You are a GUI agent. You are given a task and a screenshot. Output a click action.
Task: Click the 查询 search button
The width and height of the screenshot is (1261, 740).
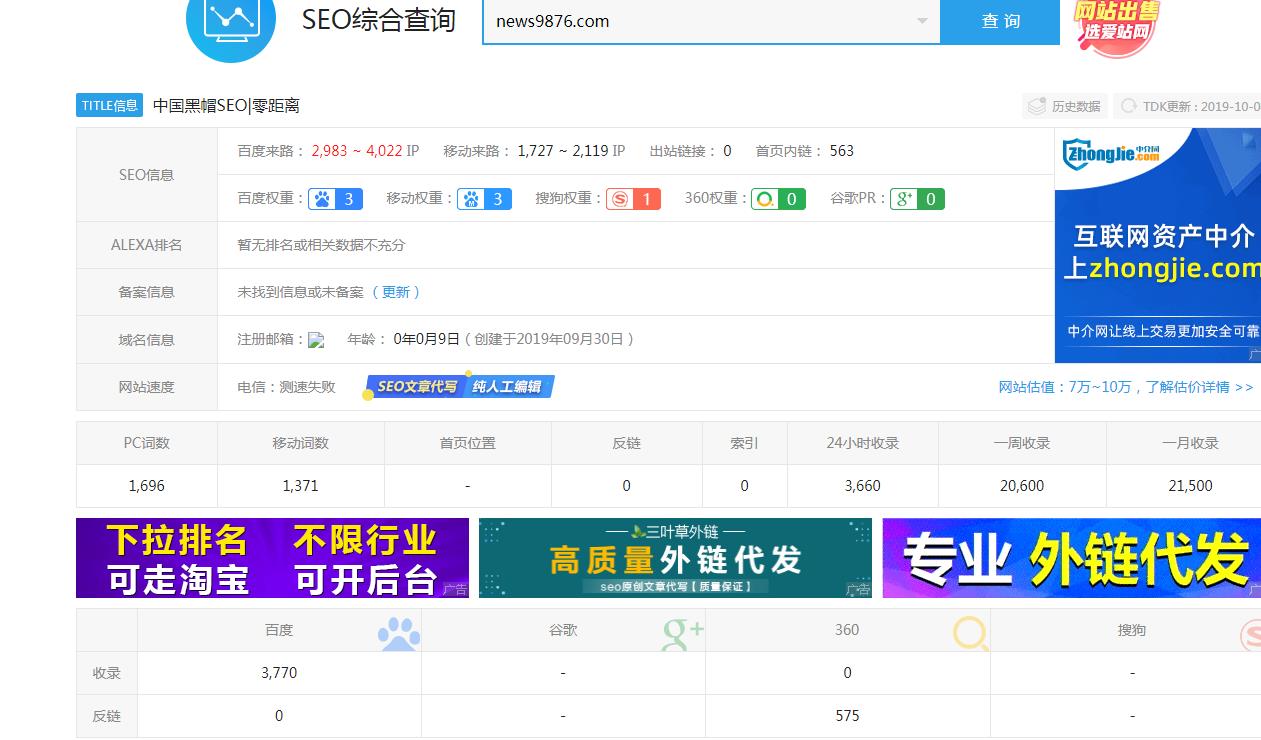[1000, 21]
